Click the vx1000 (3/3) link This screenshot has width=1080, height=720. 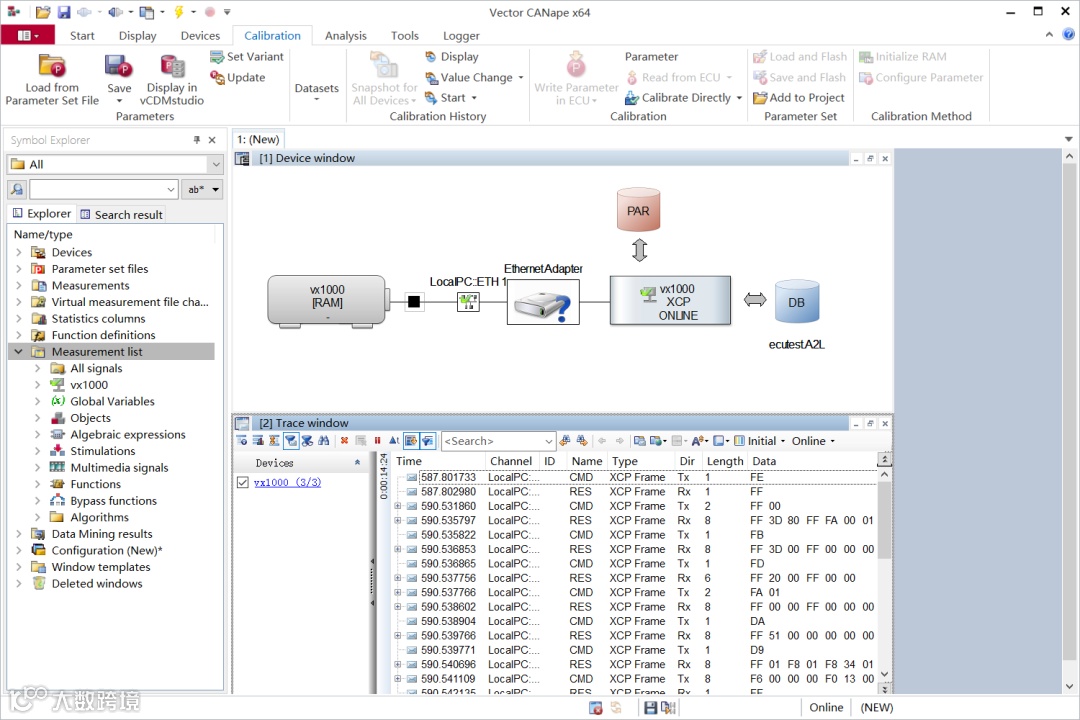click(x=287, y=482)
